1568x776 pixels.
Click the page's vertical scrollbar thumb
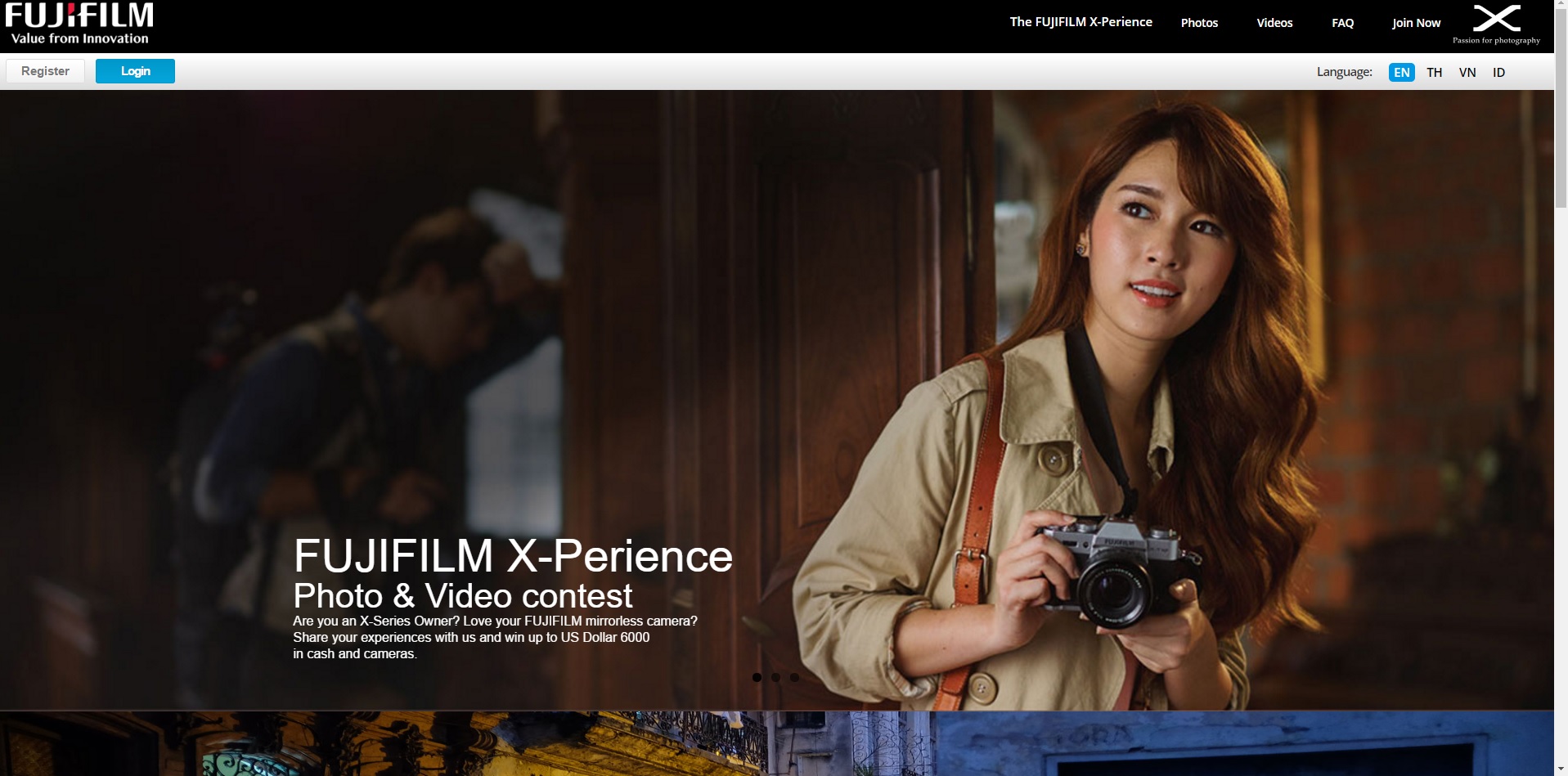point(1561,110)
